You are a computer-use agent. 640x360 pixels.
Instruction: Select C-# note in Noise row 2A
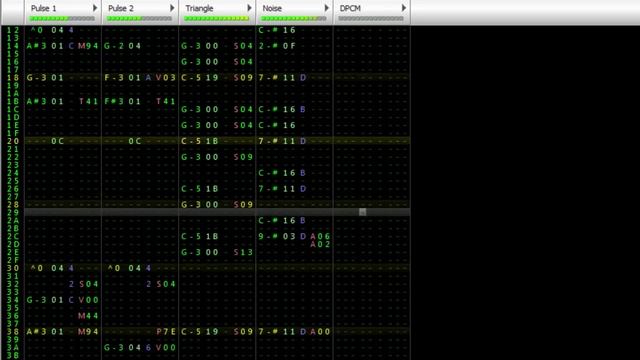[x=268, y=220]
